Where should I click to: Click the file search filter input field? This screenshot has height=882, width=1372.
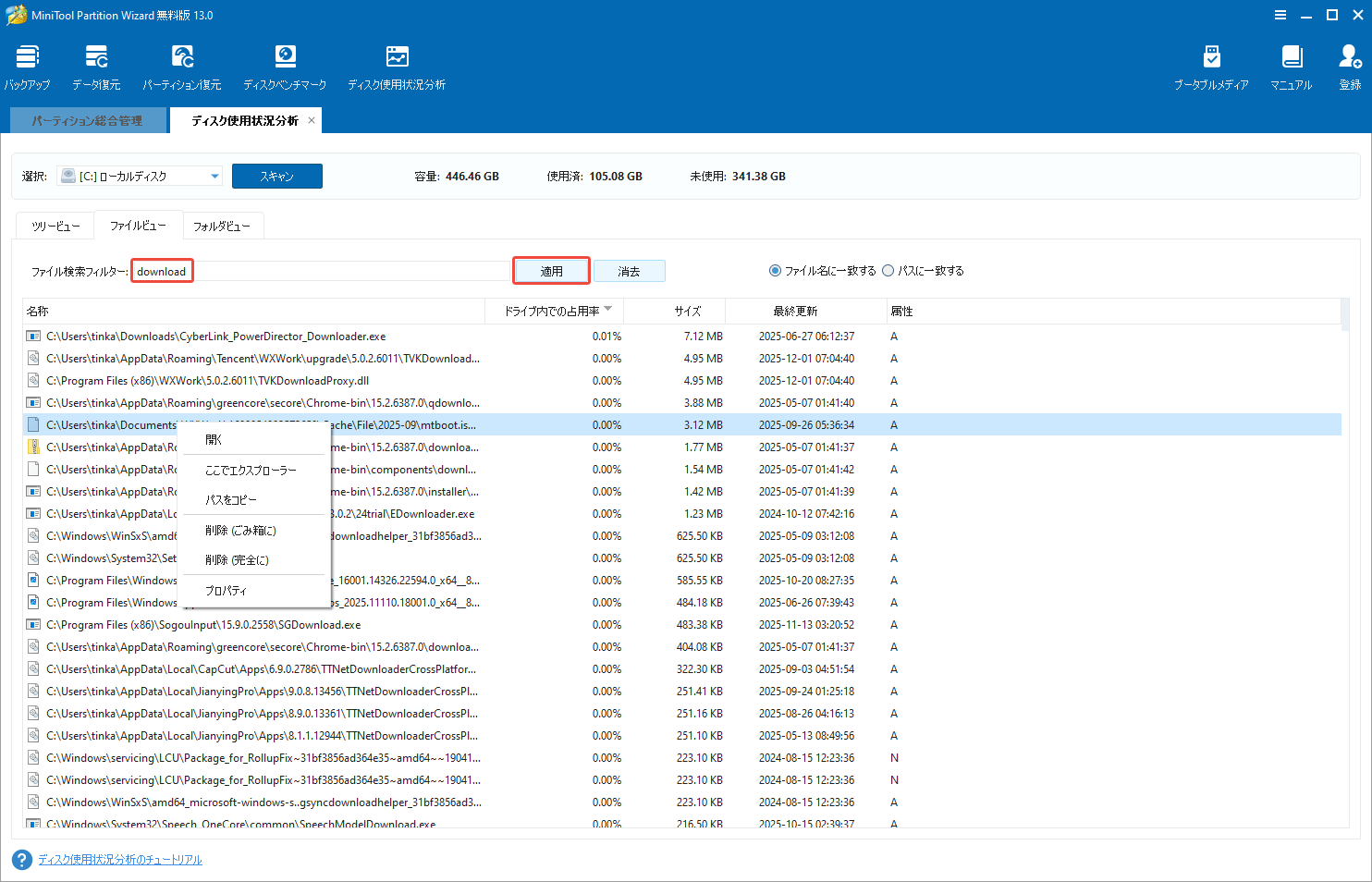[x=324, y=270]
